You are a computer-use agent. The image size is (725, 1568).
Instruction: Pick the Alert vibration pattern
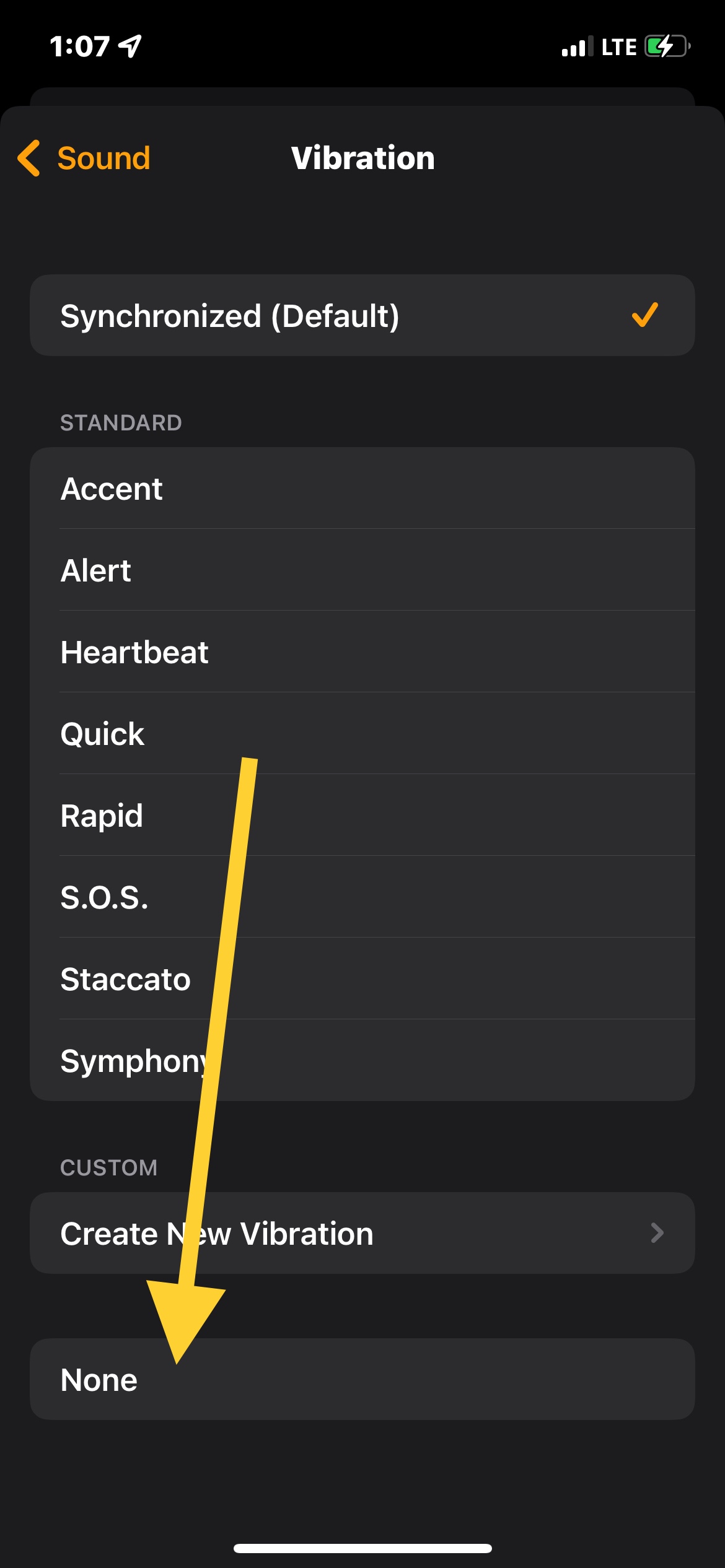point(96,570)
